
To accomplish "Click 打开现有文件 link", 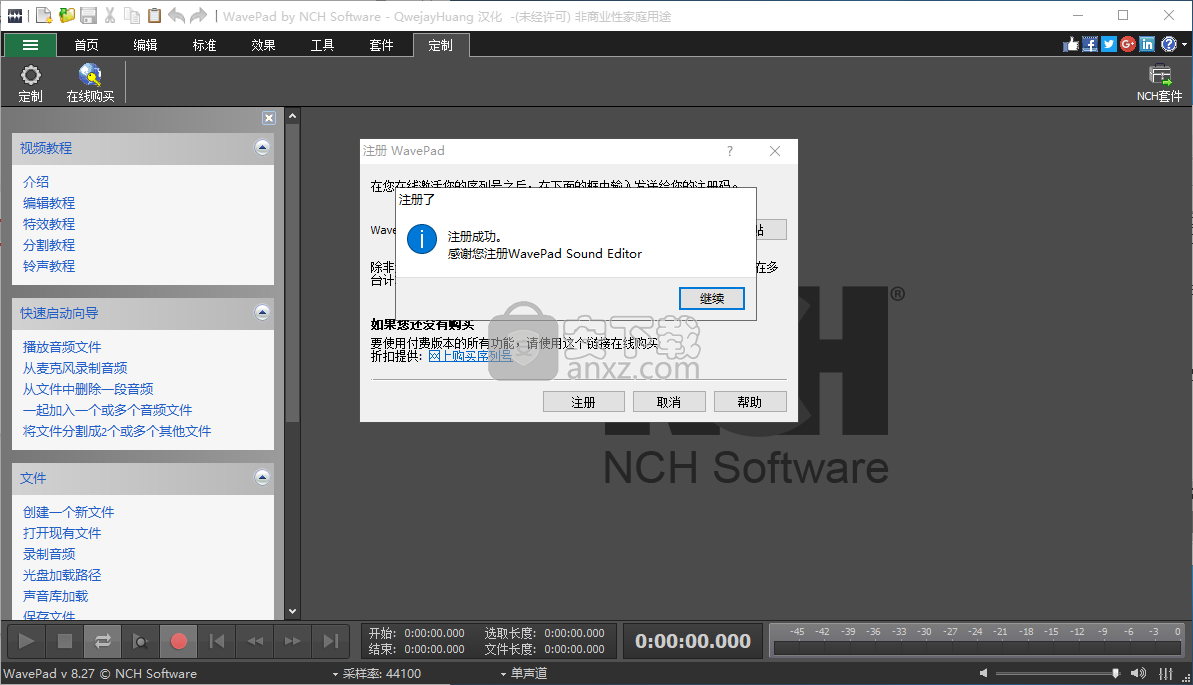I will [x=62, y=534].
